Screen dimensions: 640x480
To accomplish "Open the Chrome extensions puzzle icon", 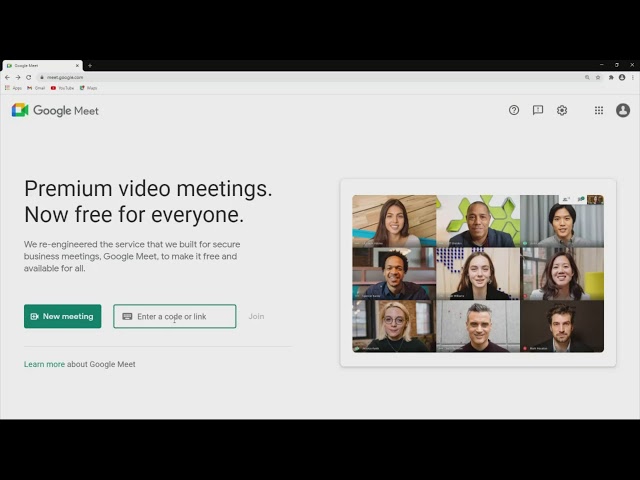I will 611,77.
